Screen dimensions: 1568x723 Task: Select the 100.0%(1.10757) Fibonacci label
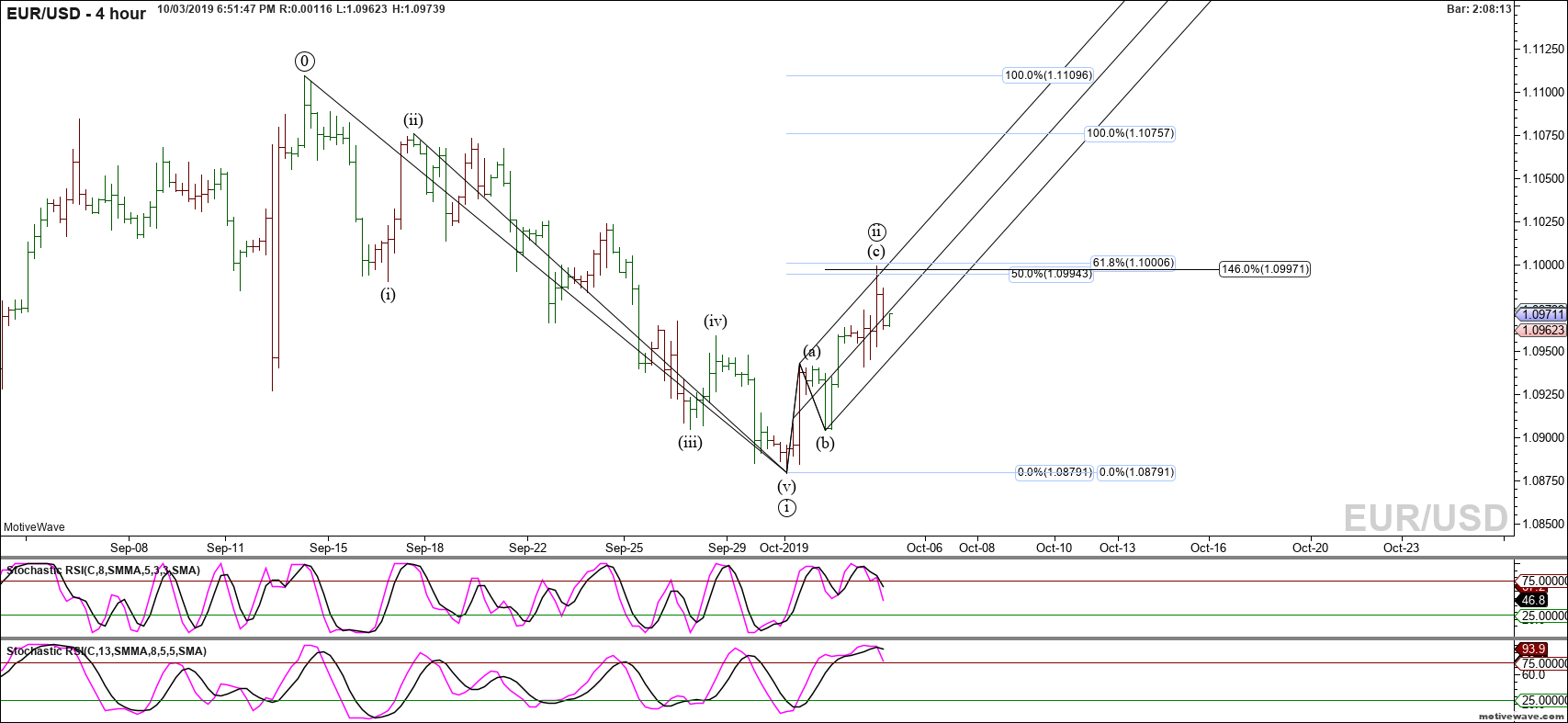pos(1130,133)
